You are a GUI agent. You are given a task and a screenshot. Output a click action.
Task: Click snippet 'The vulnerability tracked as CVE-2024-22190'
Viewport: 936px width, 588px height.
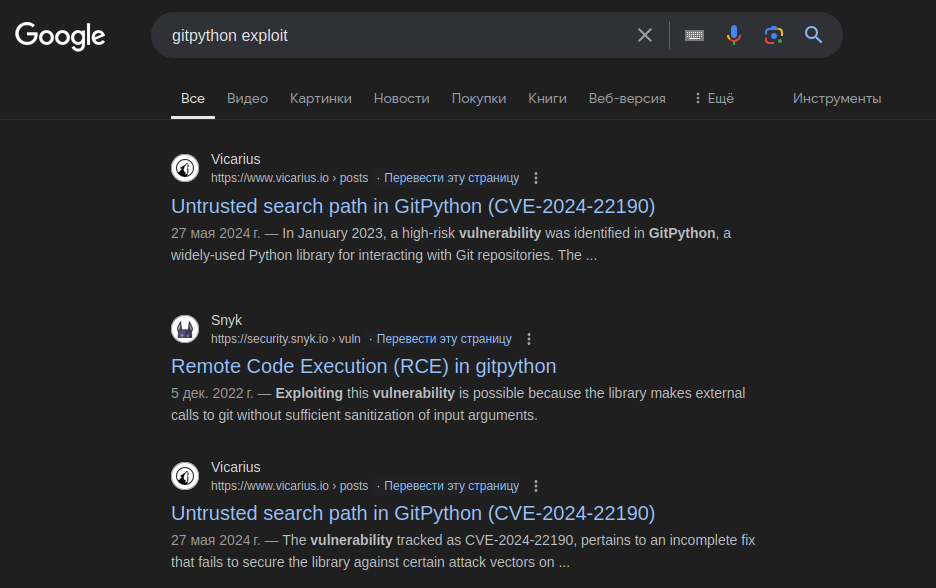(x=463, y=551)
